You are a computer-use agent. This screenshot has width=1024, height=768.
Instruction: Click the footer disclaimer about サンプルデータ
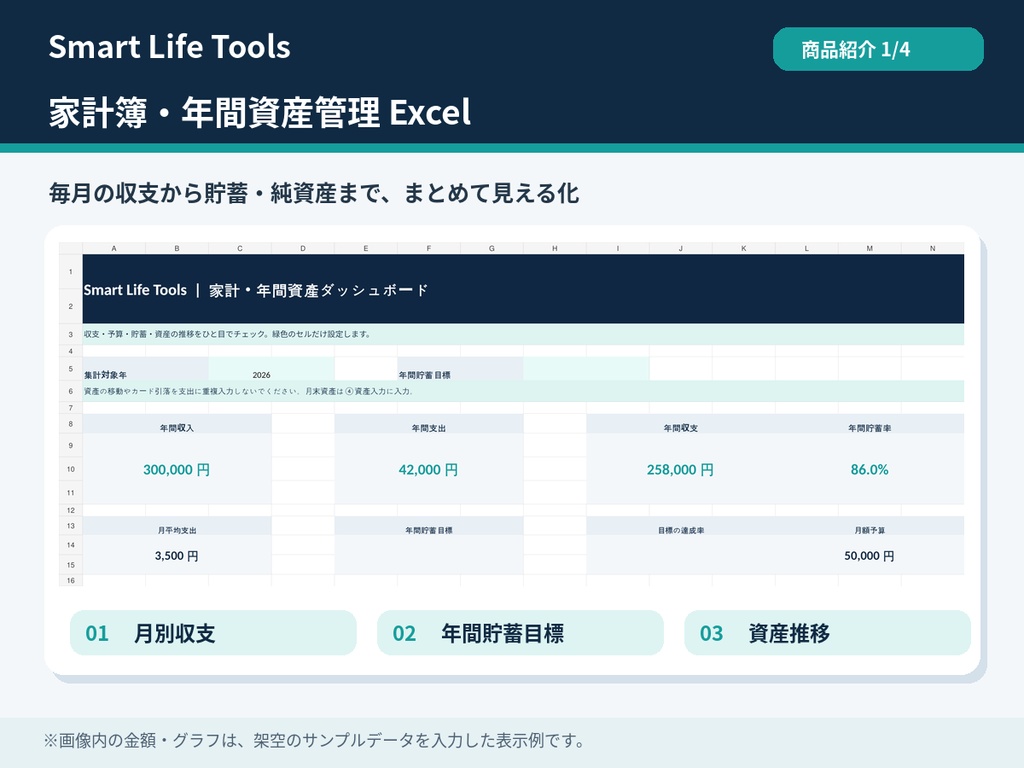[314, 740]
